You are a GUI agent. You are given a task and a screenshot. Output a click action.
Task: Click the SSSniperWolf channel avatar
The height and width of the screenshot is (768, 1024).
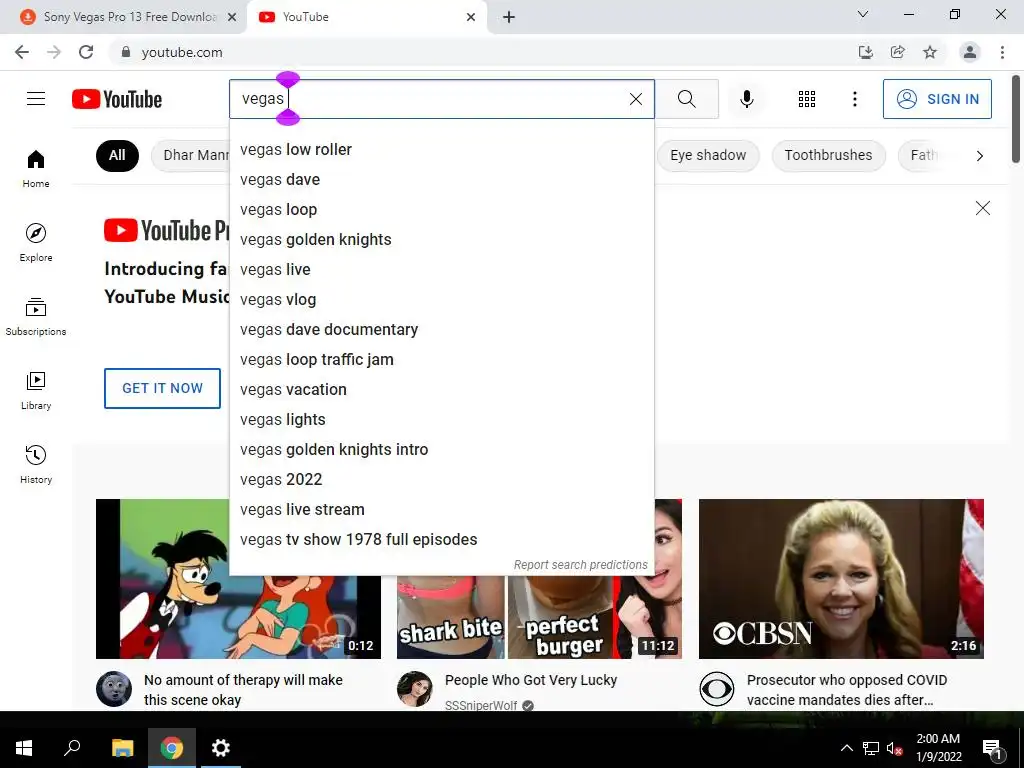coord(415,689)
